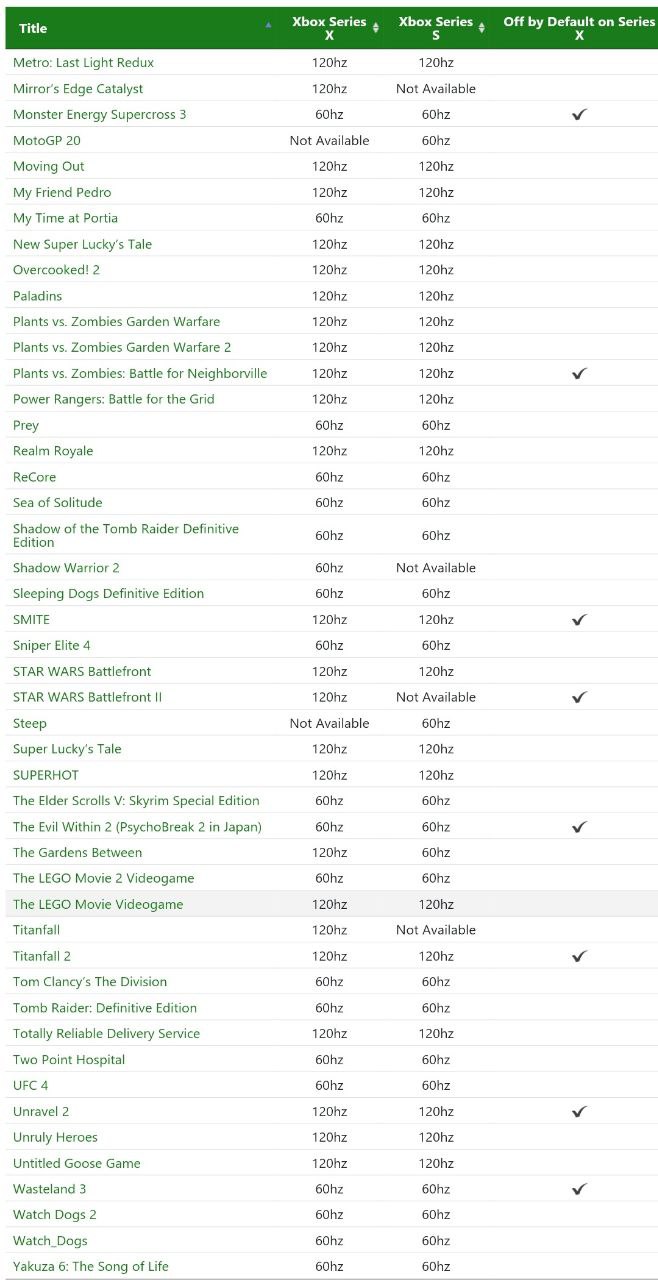
Task: Sort table by Title column arrow
Action: (268, 25)
